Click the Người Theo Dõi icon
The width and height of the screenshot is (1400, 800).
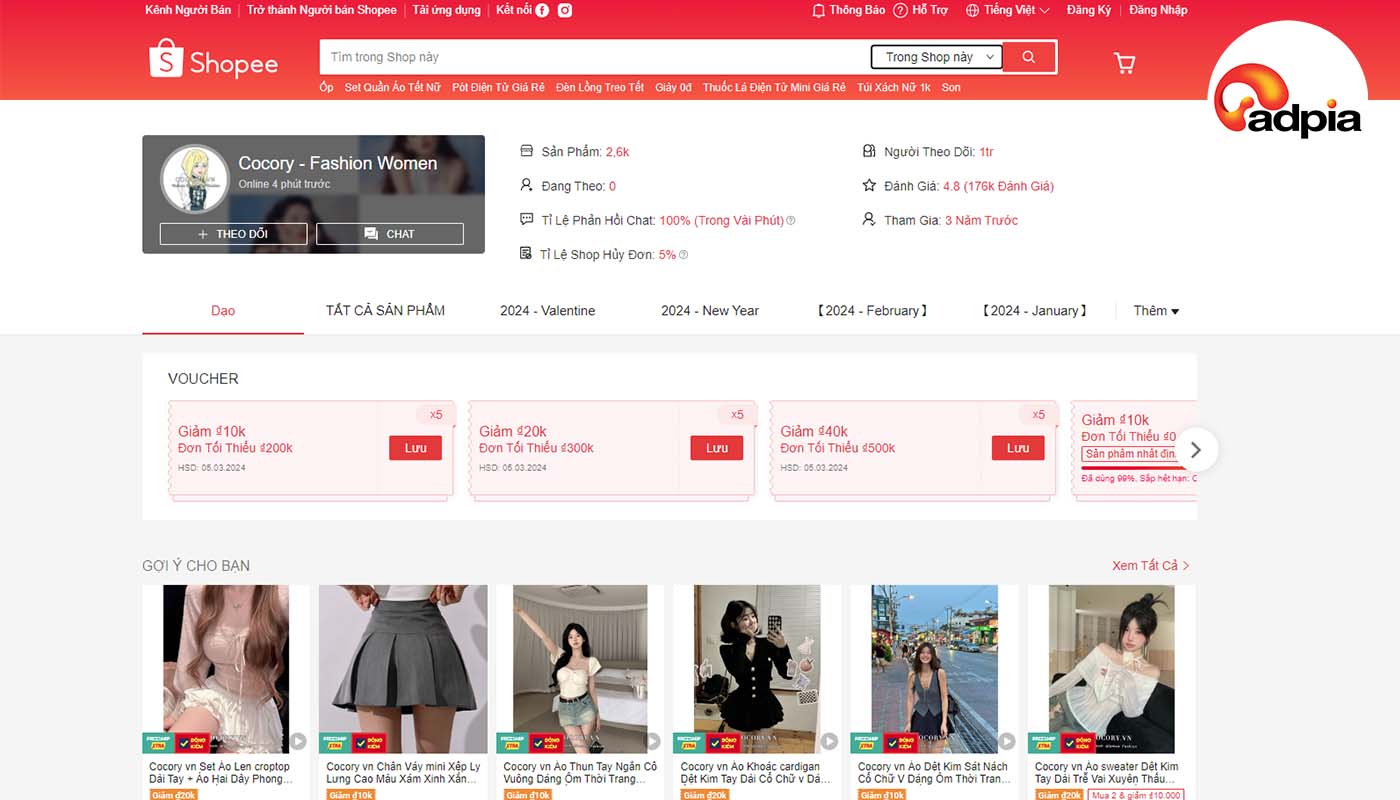click(868, 151)
